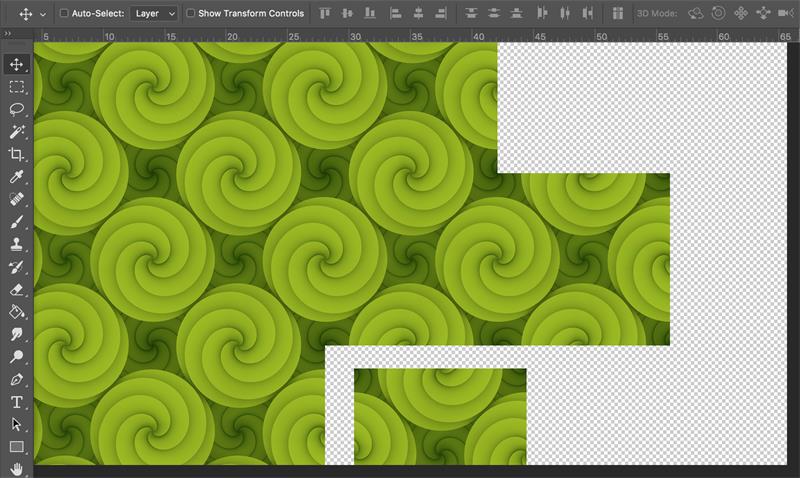Enable the Auto-Select checkbox
The image size is (800, 478).
click(x=65, y=14)
